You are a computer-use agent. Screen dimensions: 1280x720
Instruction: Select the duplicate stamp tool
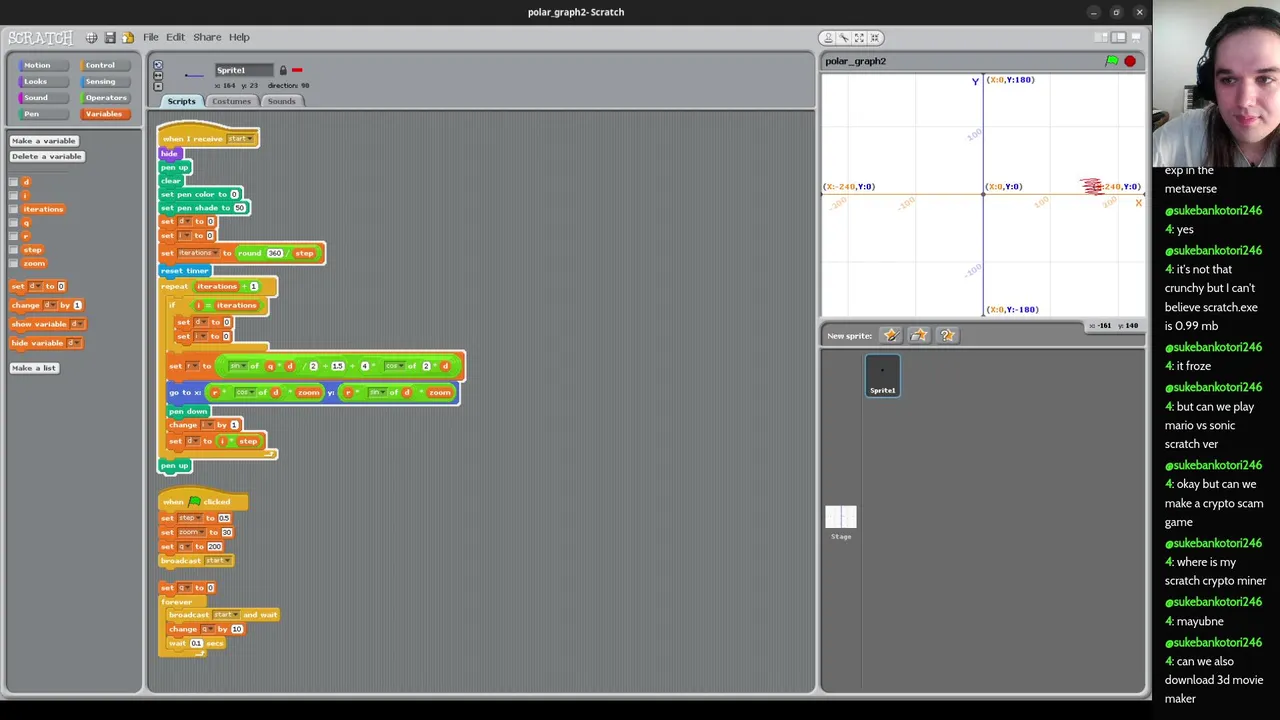828,38
